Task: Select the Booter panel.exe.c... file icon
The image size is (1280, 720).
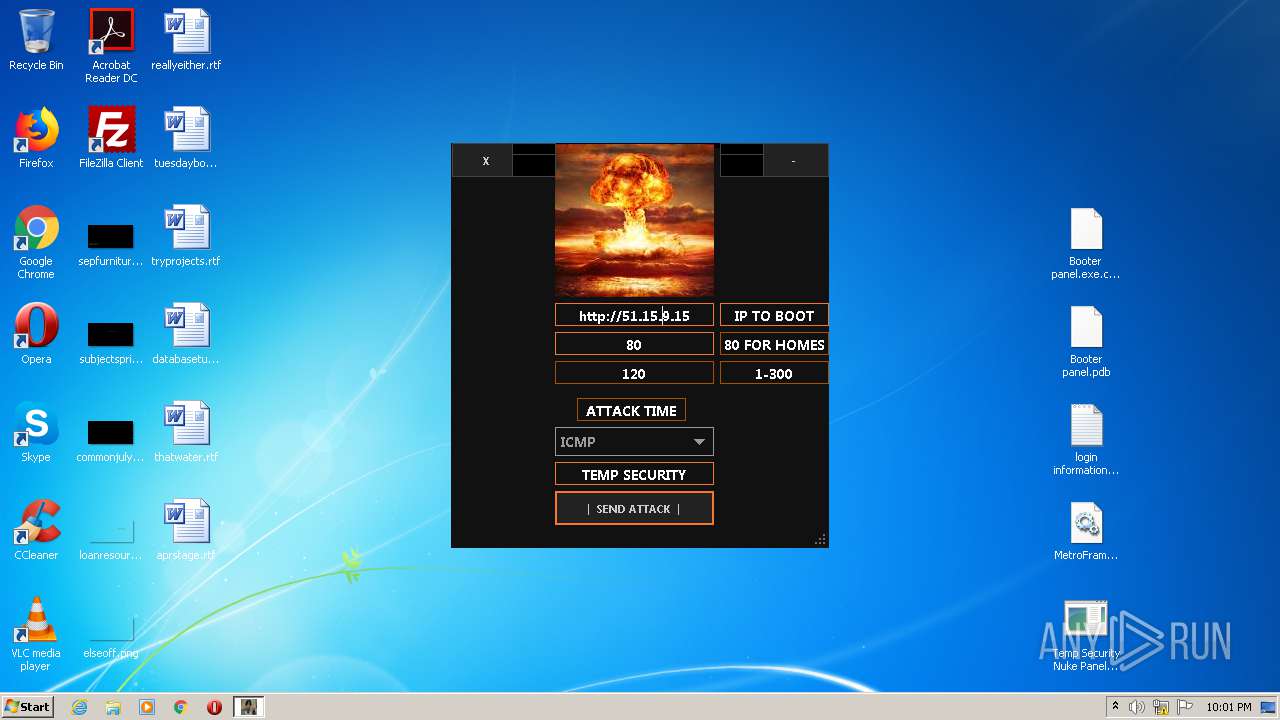Action: point(1086,242)
